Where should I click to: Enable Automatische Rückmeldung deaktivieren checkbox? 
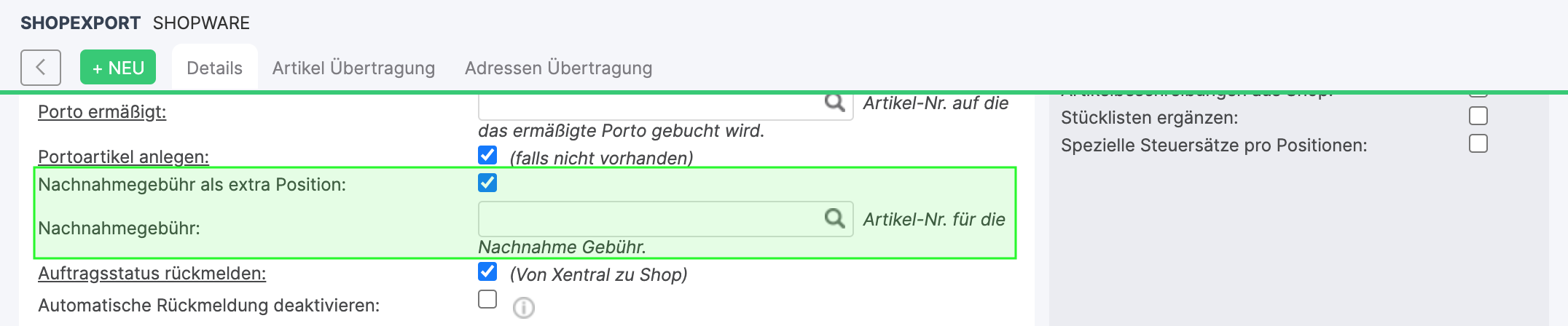click(487, 299)
